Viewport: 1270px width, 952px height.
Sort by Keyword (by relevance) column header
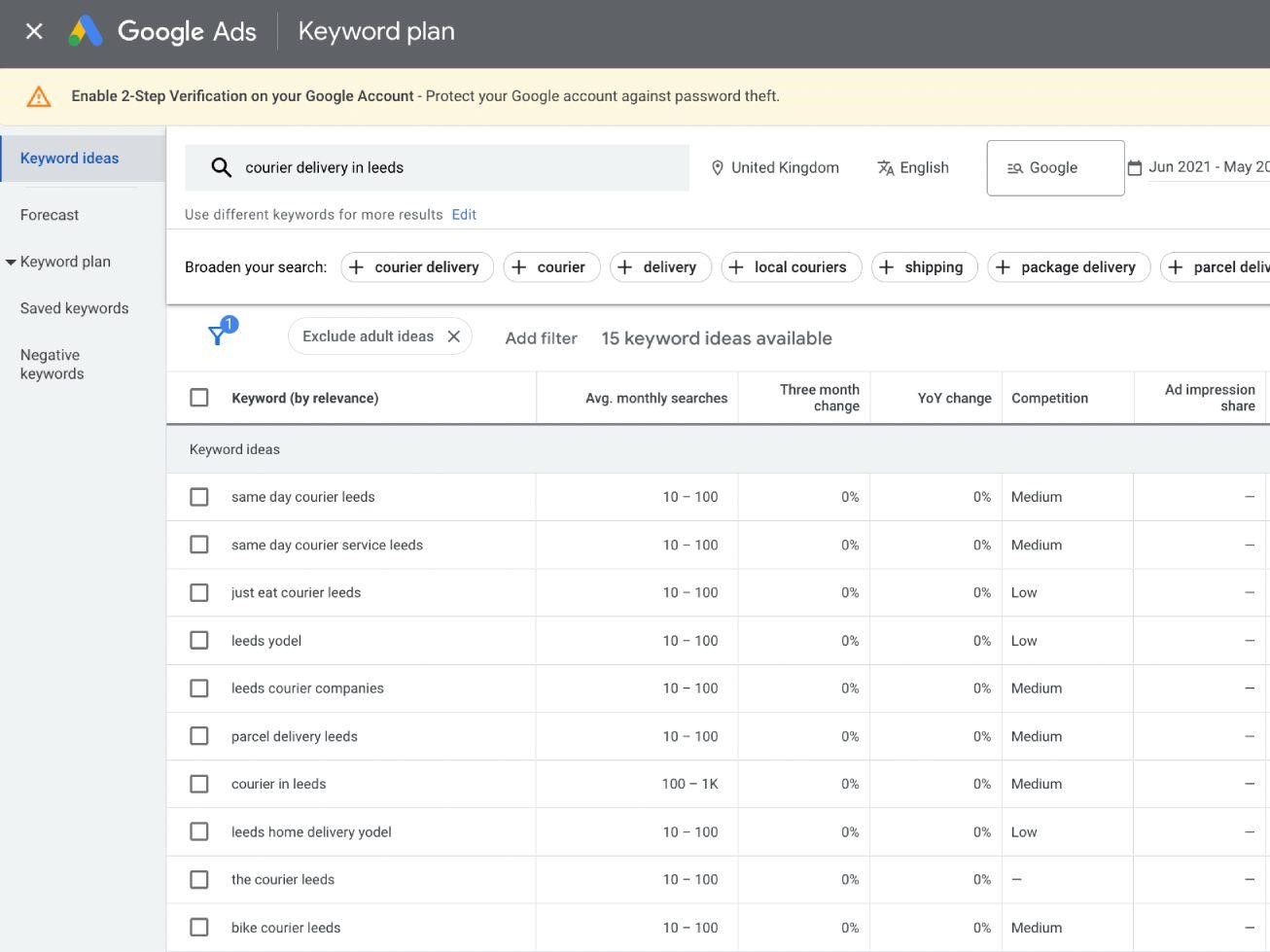[304, 398]
